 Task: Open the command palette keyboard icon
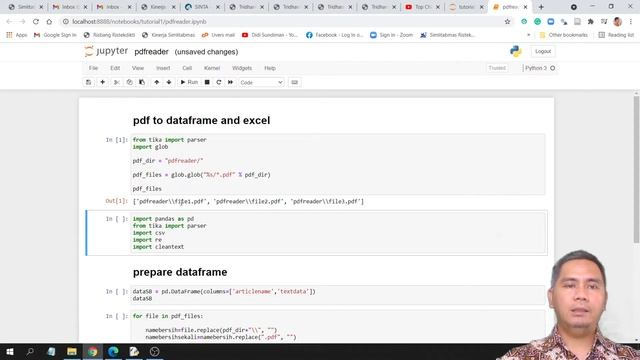pyautogui.click(x=294, y=82)
